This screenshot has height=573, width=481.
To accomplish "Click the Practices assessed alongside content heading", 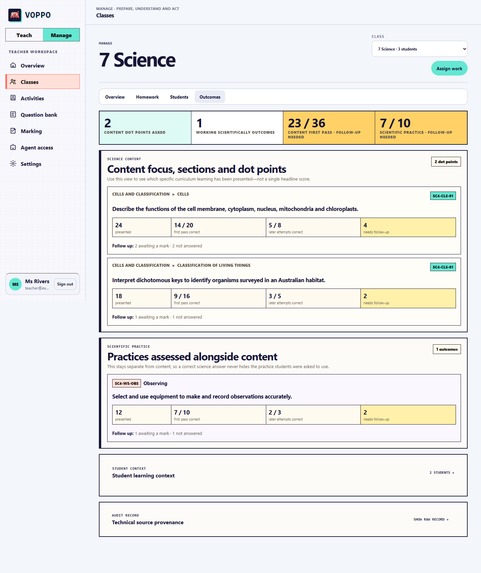I will [192, 357].
